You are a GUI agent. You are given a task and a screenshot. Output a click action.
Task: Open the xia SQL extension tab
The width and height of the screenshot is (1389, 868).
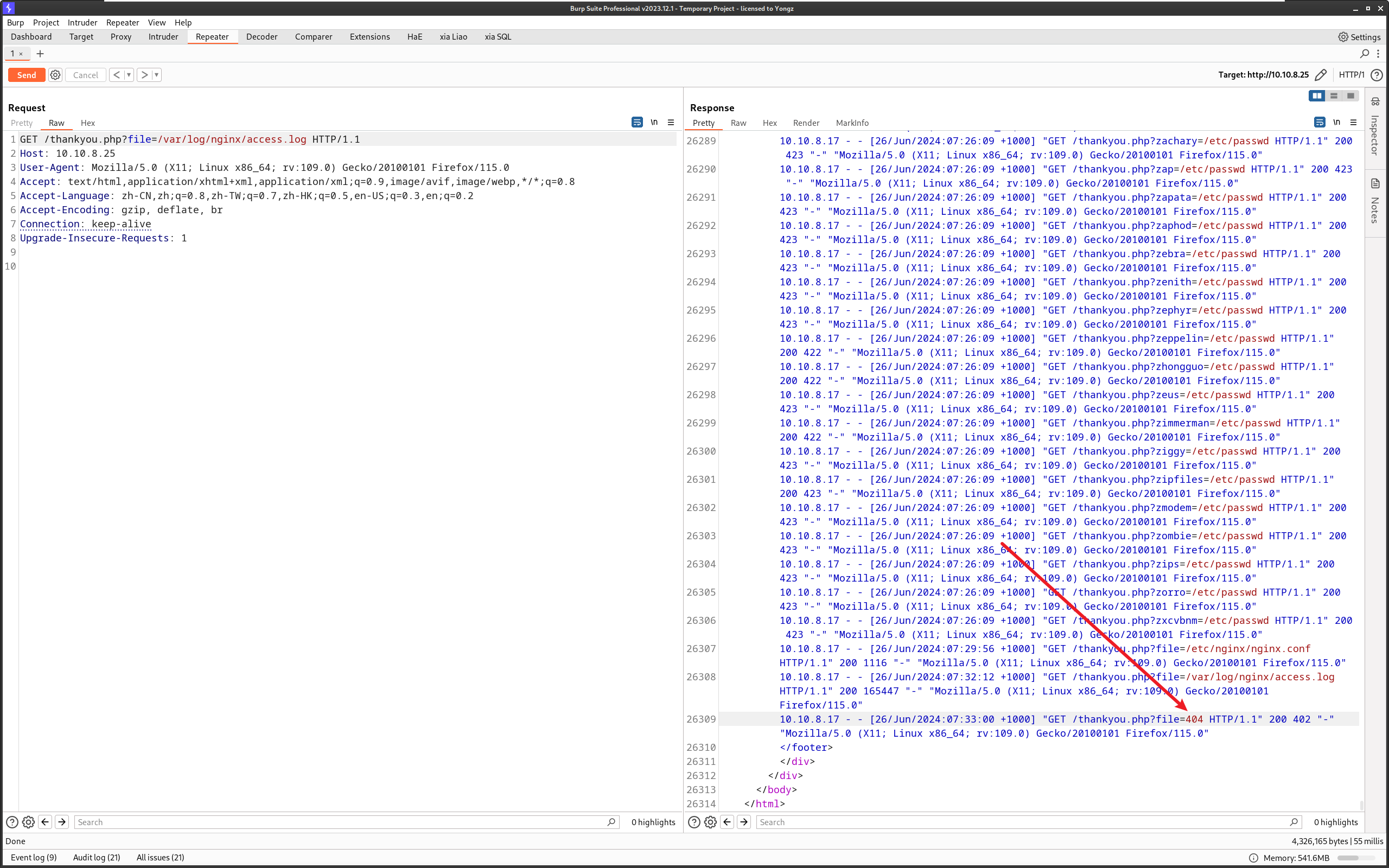tap(498, 37)
